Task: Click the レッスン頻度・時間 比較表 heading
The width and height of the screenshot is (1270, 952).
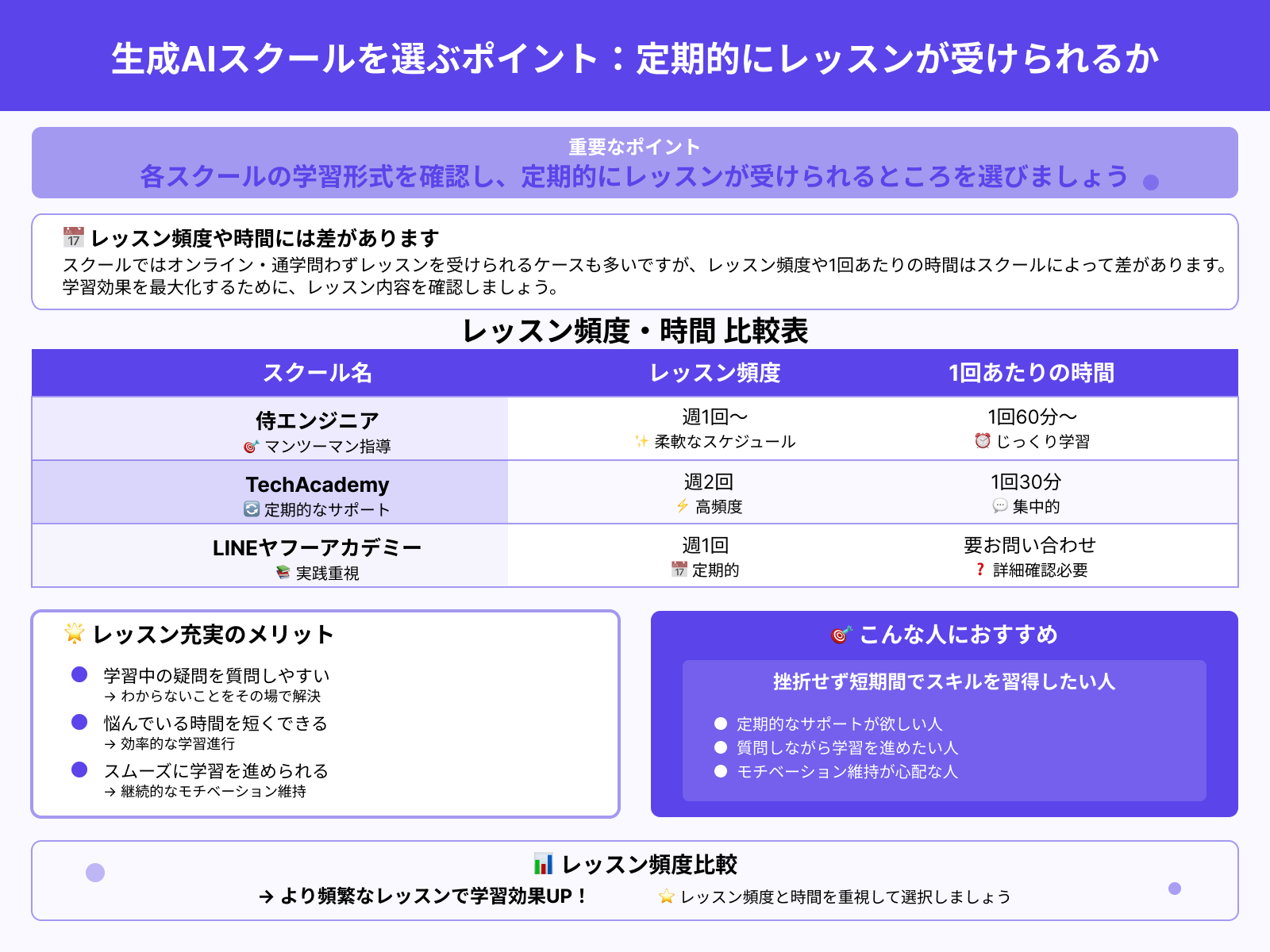Action: [635, 331]
